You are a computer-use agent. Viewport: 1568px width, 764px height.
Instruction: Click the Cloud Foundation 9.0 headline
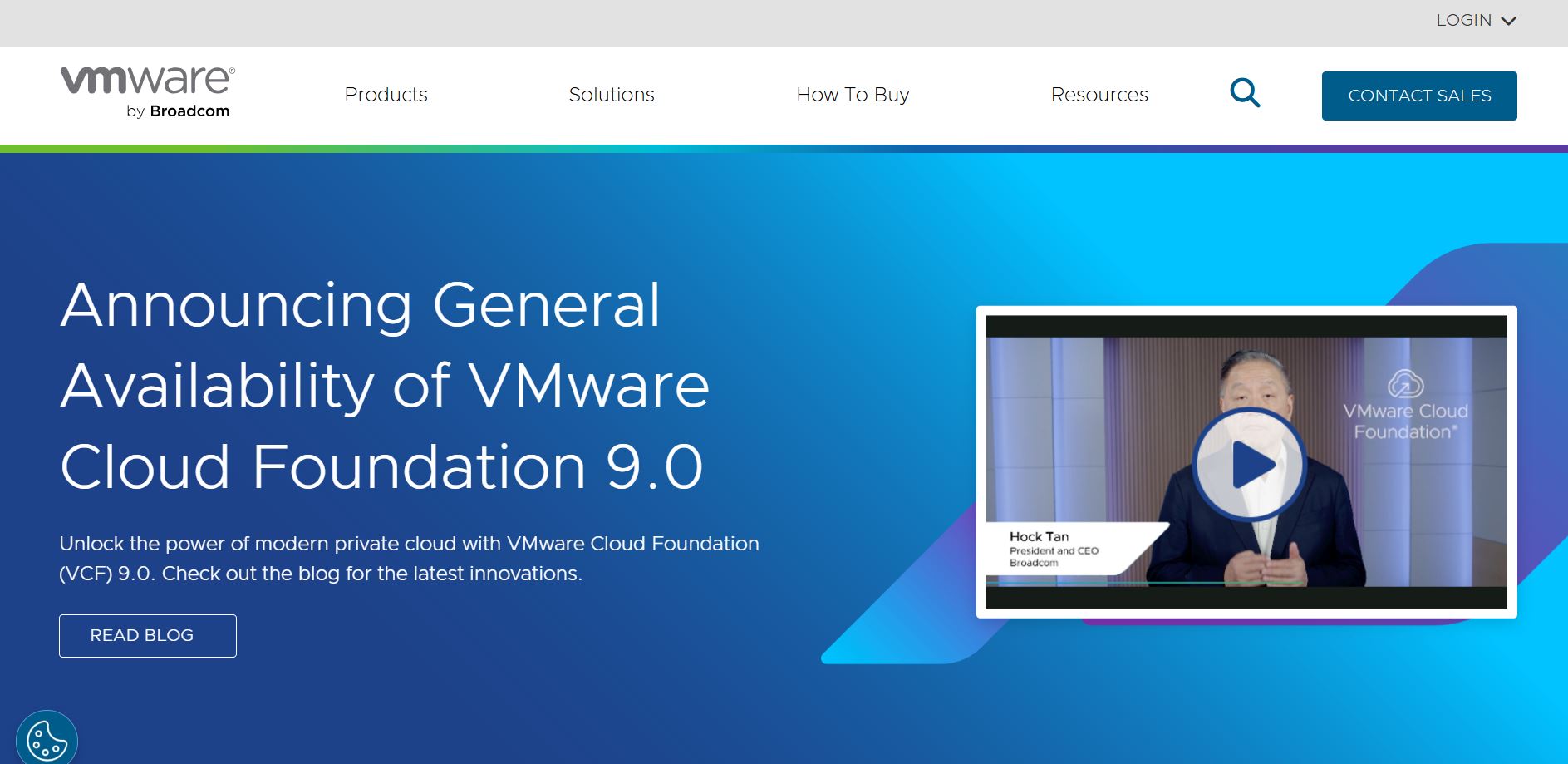(385, 385)
